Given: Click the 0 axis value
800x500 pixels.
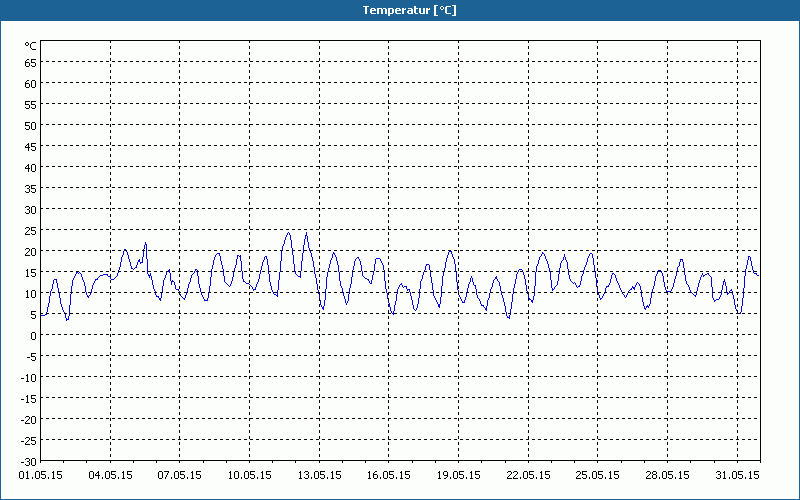Looking at the screenshot, I should click(x=34, y=336).
